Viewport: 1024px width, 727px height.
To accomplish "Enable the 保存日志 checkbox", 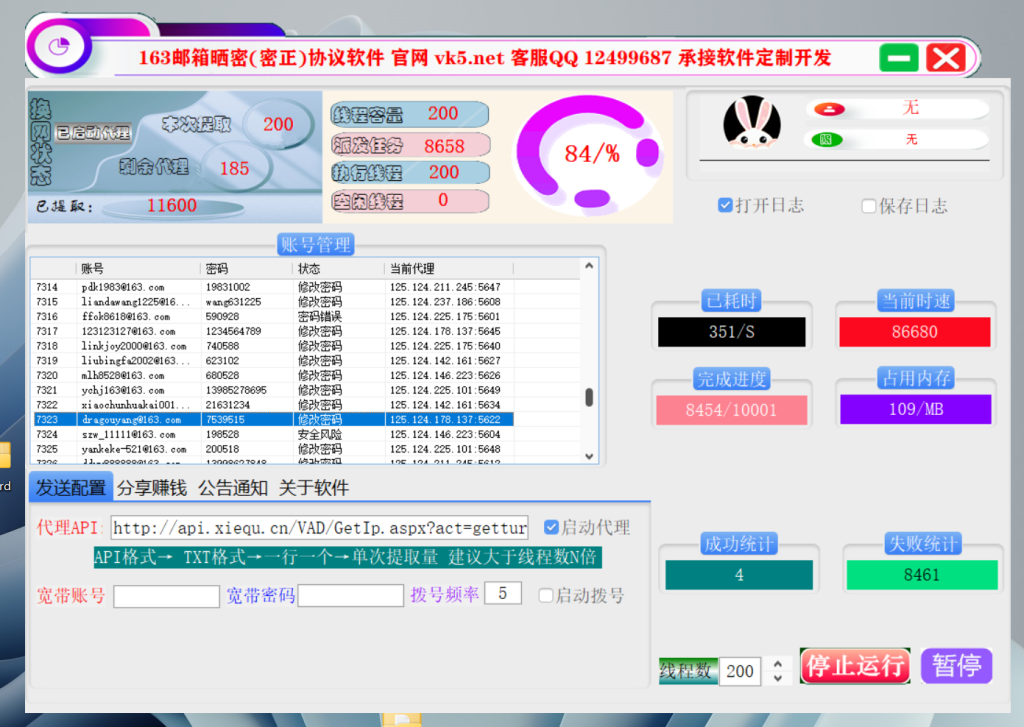I will click(x=869, y=206).
